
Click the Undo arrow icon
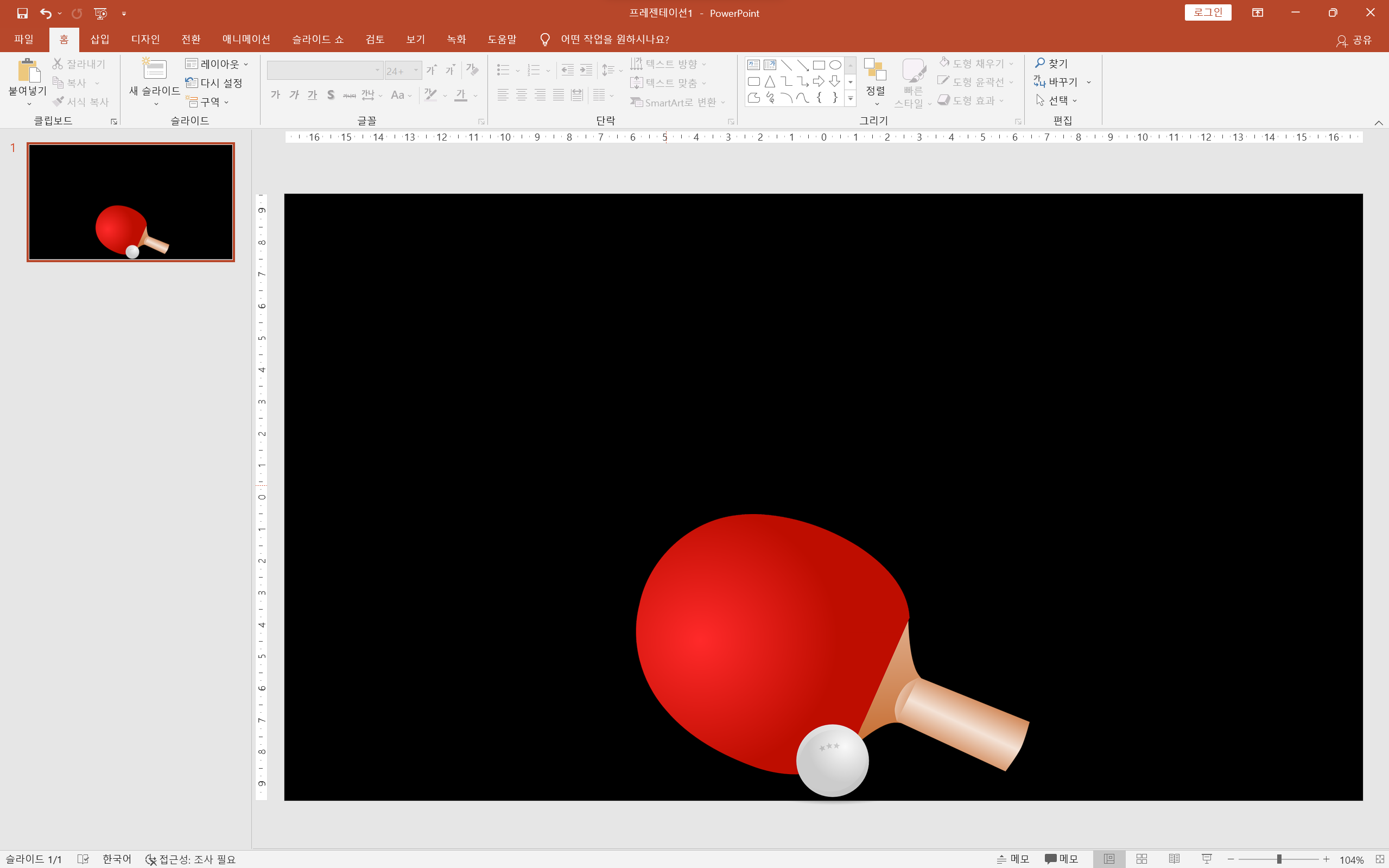pyautogui.click(x=46, y=13)
